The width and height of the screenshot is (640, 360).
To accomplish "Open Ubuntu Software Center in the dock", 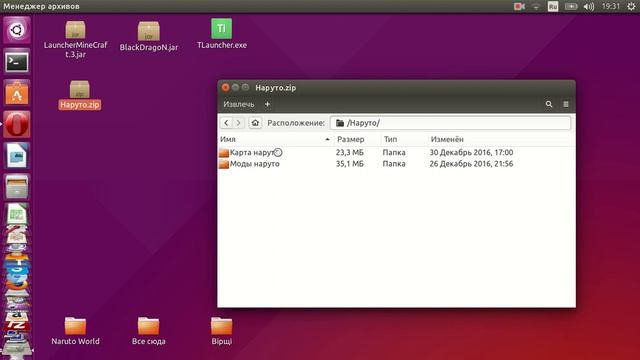I will click(x=17, y=93).
